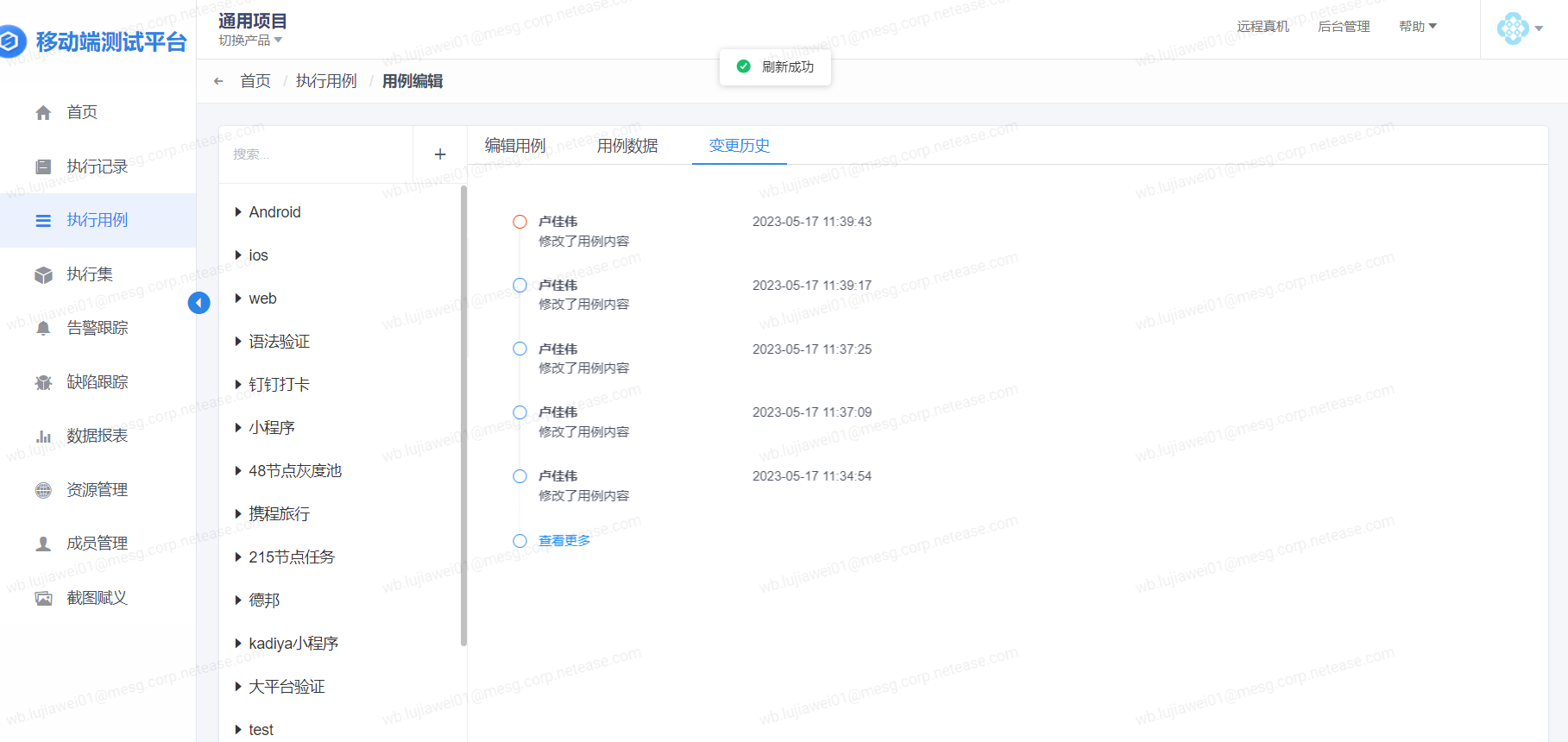
Task: Click 通用项目 project title
Action: click(253, 21)
